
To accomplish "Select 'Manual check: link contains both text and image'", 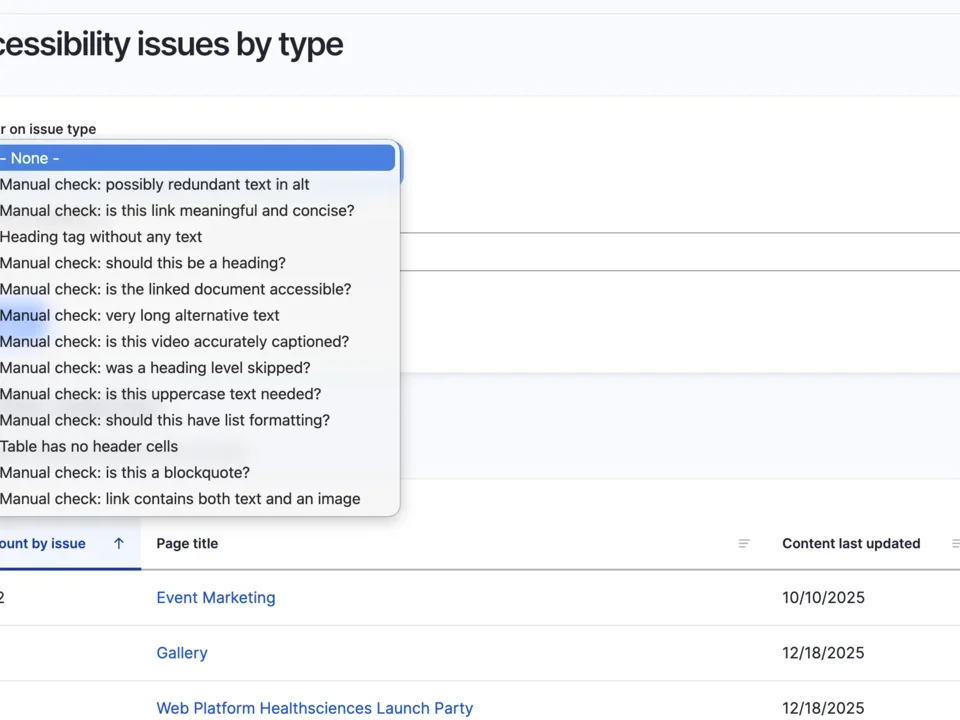I will 180,498.
